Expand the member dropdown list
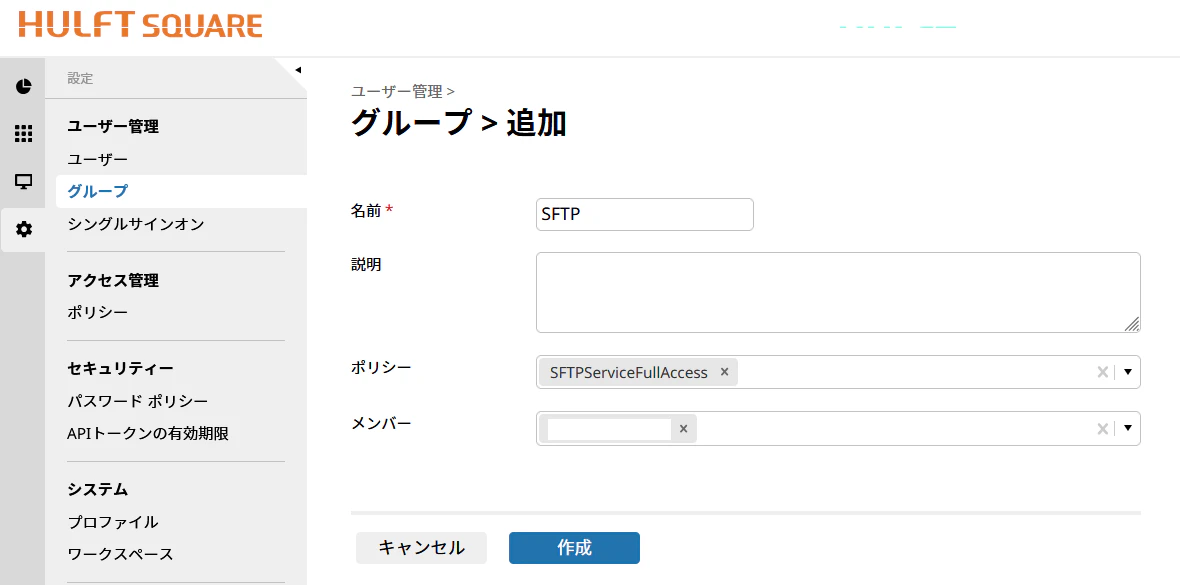The height and width of the screenshot is (585, 1180). point(1128,428)
